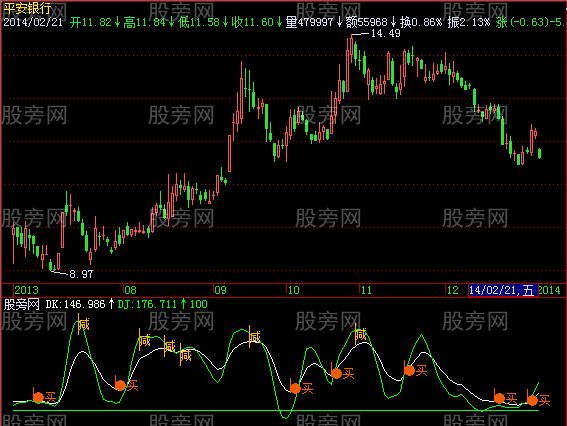
Task: Select the 量479997 volume readout
Action: pyautogui.click(x=309, y=22)
